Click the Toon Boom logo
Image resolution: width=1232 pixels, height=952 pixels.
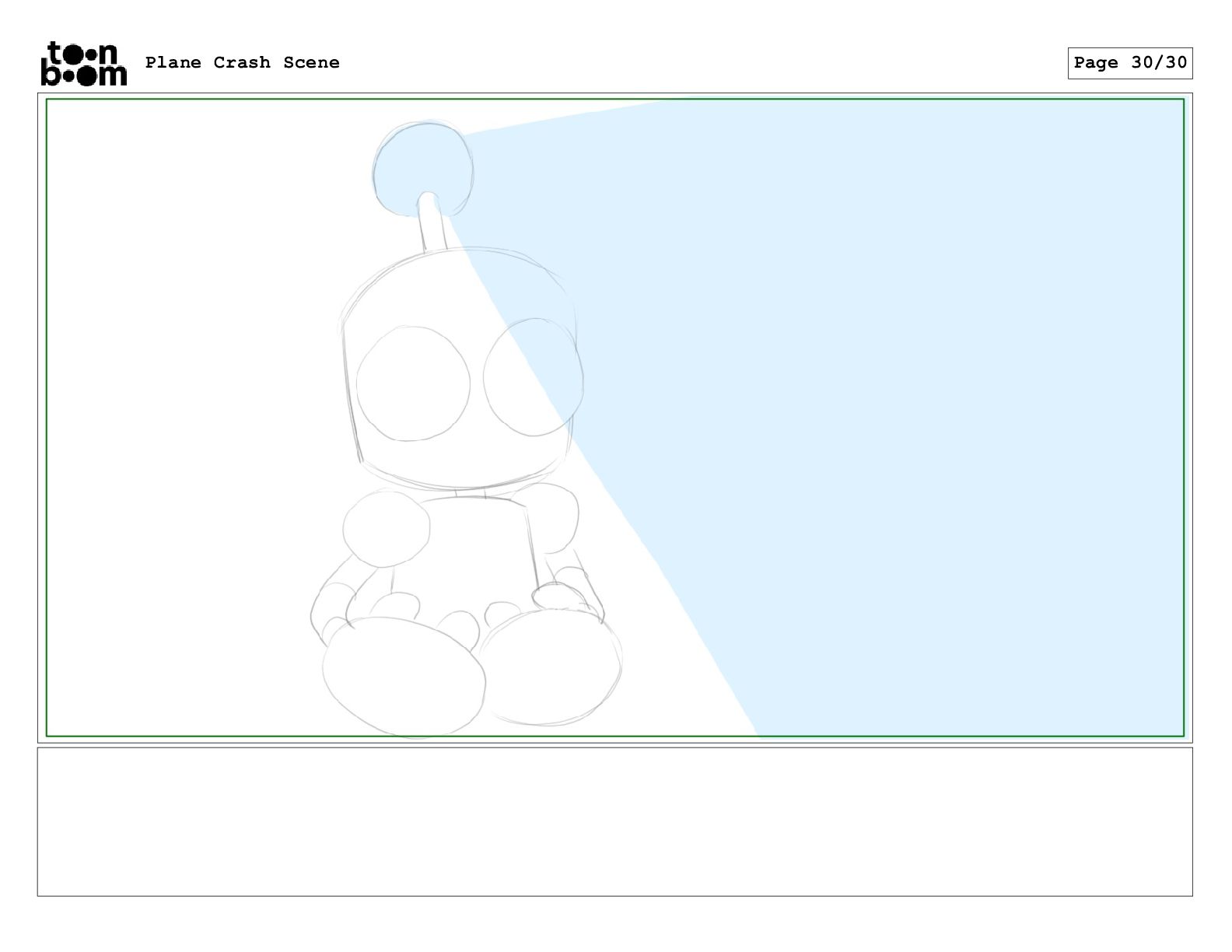[x=83, y=63]
